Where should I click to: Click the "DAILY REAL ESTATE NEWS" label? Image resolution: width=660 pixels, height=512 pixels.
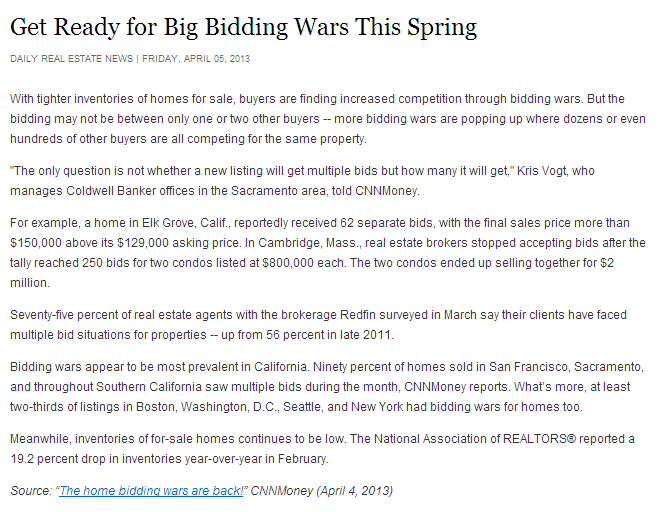point(72,59)
